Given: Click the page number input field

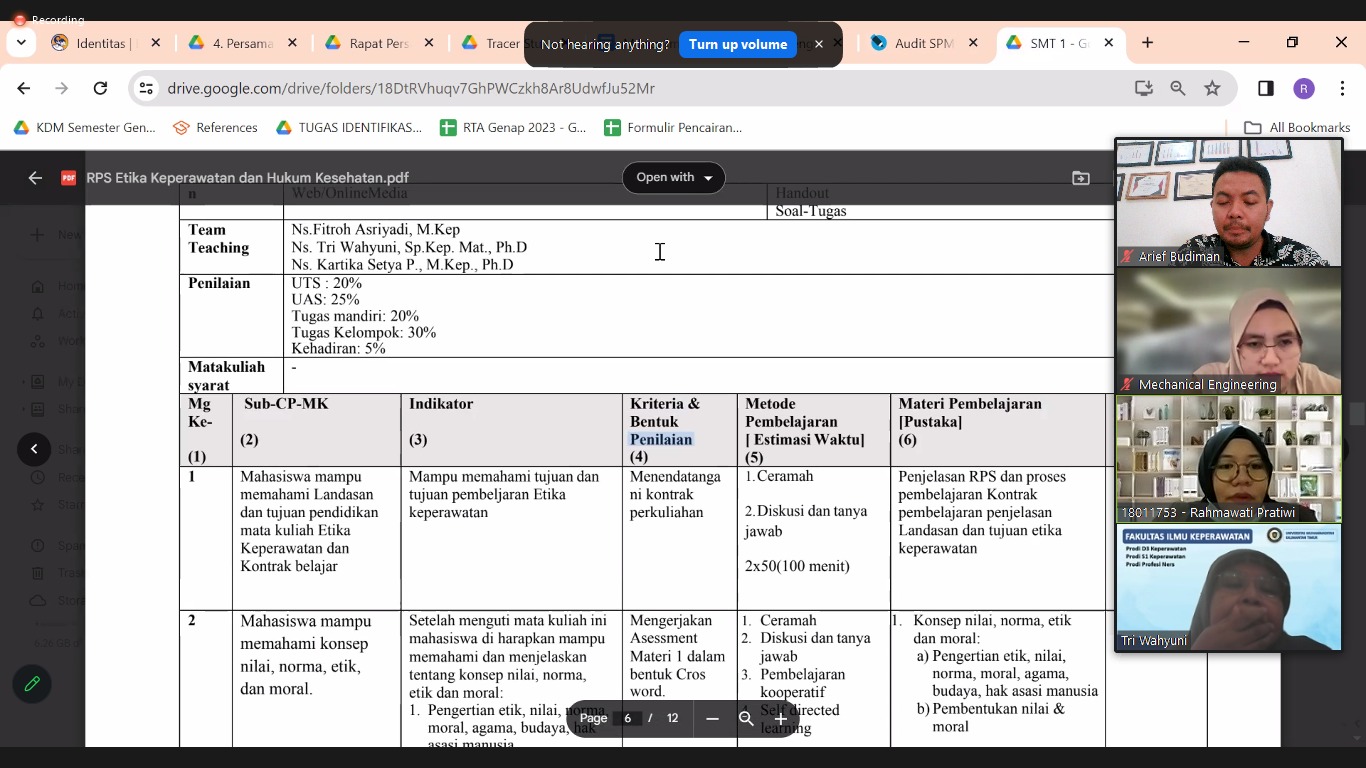Looking at the screenshot, I should [x=629, y=718].
